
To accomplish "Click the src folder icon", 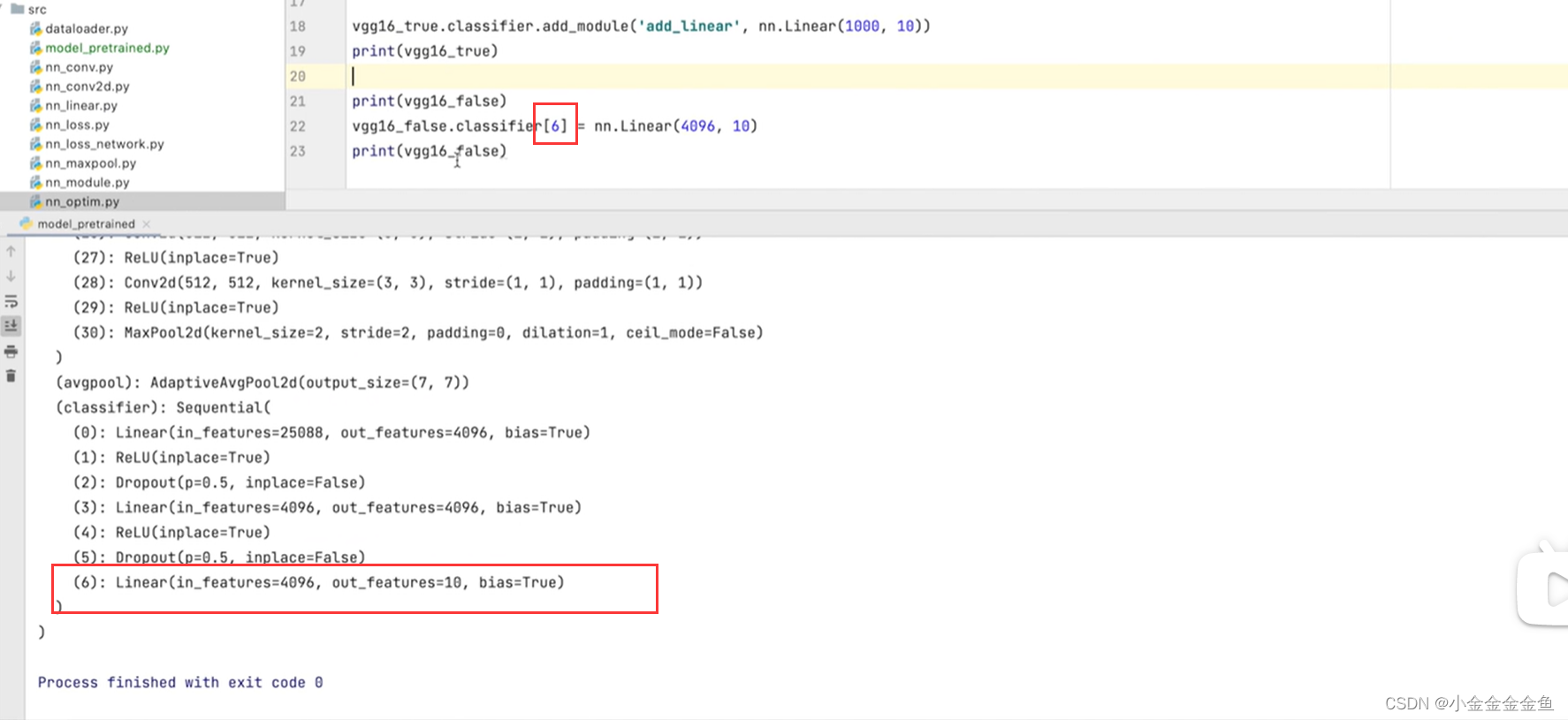I will [18, 9].
